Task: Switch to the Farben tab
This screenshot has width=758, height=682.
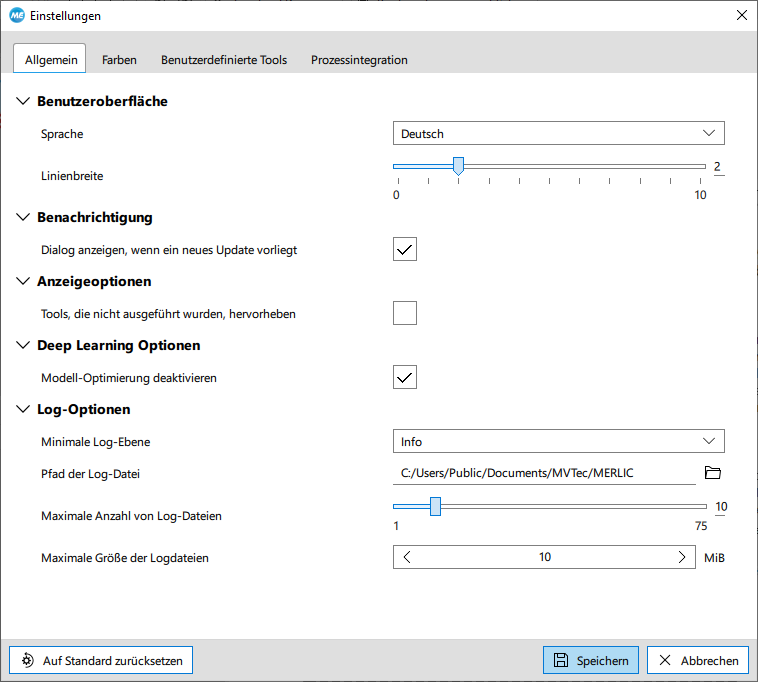Action: (119, 60)
